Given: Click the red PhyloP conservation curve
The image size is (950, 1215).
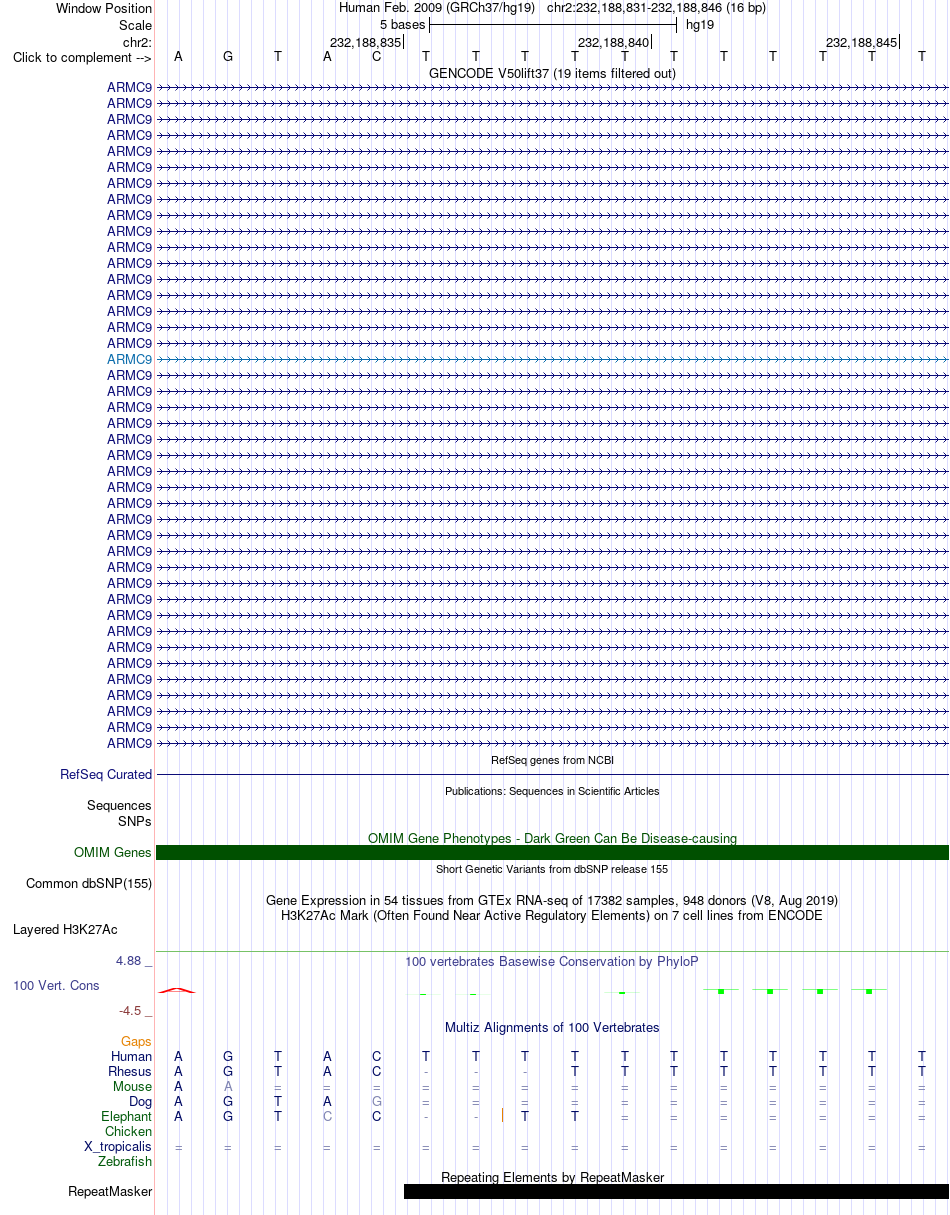Looking at the screenshot, I should (x=176, y=990).
